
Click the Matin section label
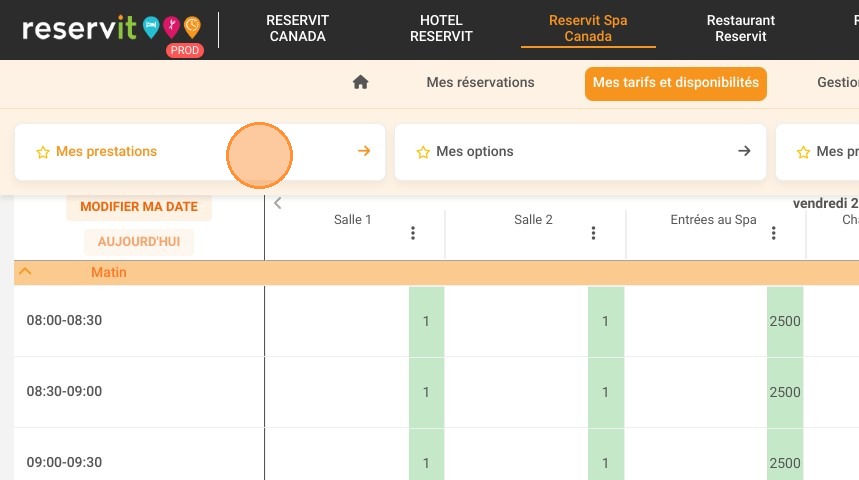pyautogui.click(x=108, y=272)
